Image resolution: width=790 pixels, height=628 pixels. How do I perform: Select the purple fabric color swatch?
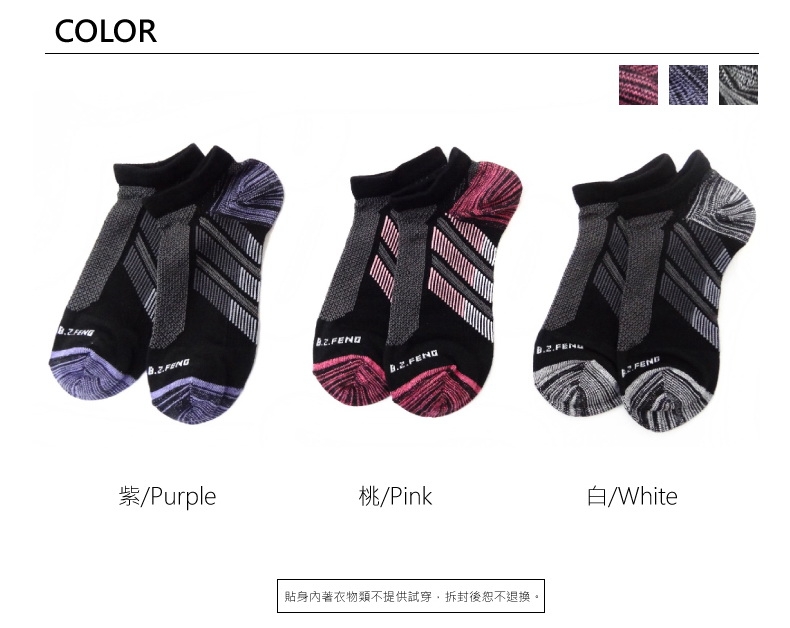click(688, 85)
